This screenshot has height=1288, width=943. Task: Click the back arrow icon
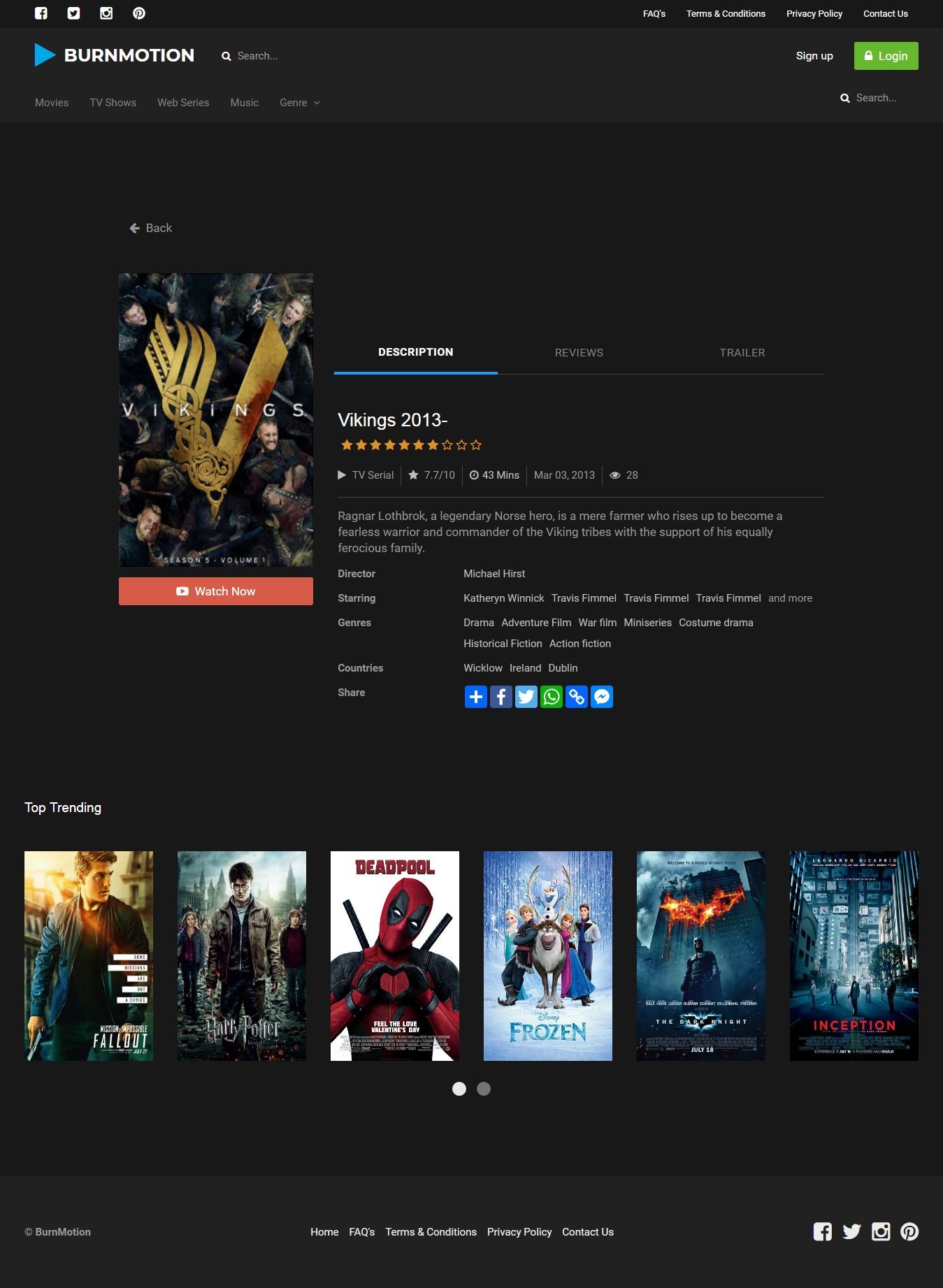[x=135, y=228]
